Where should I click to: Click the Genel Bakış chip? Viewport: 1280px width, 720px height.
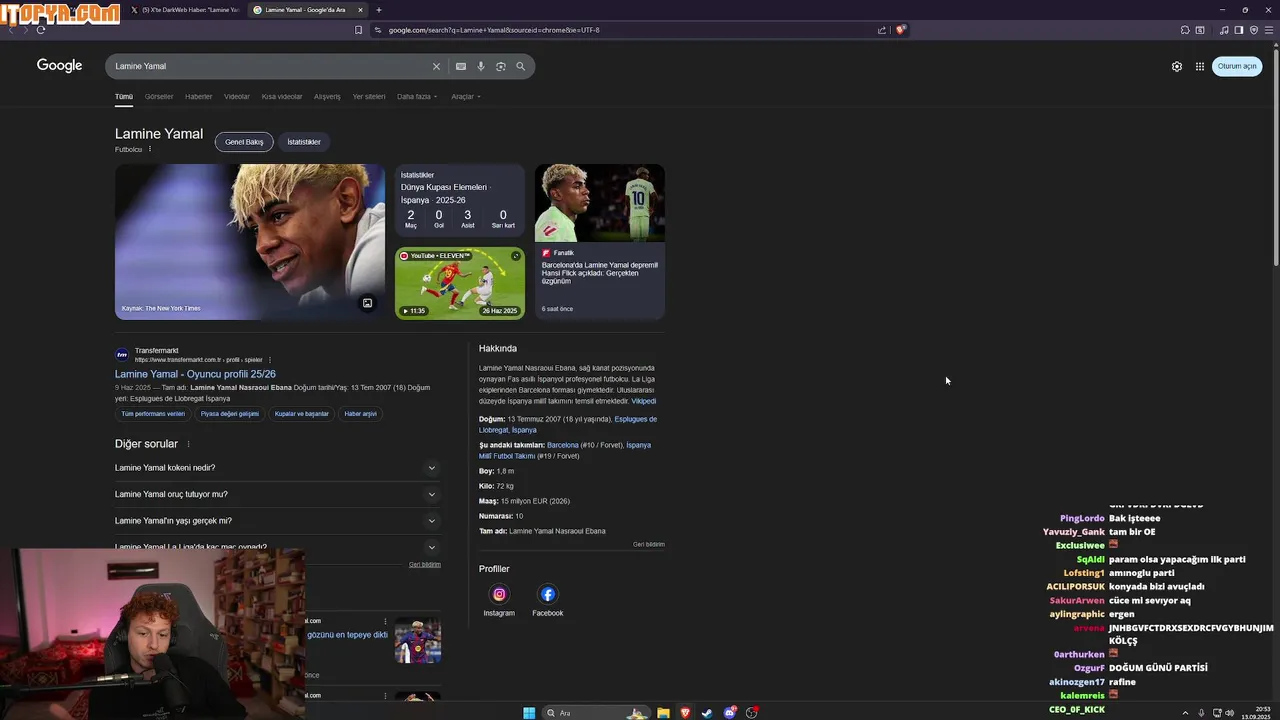244,142
